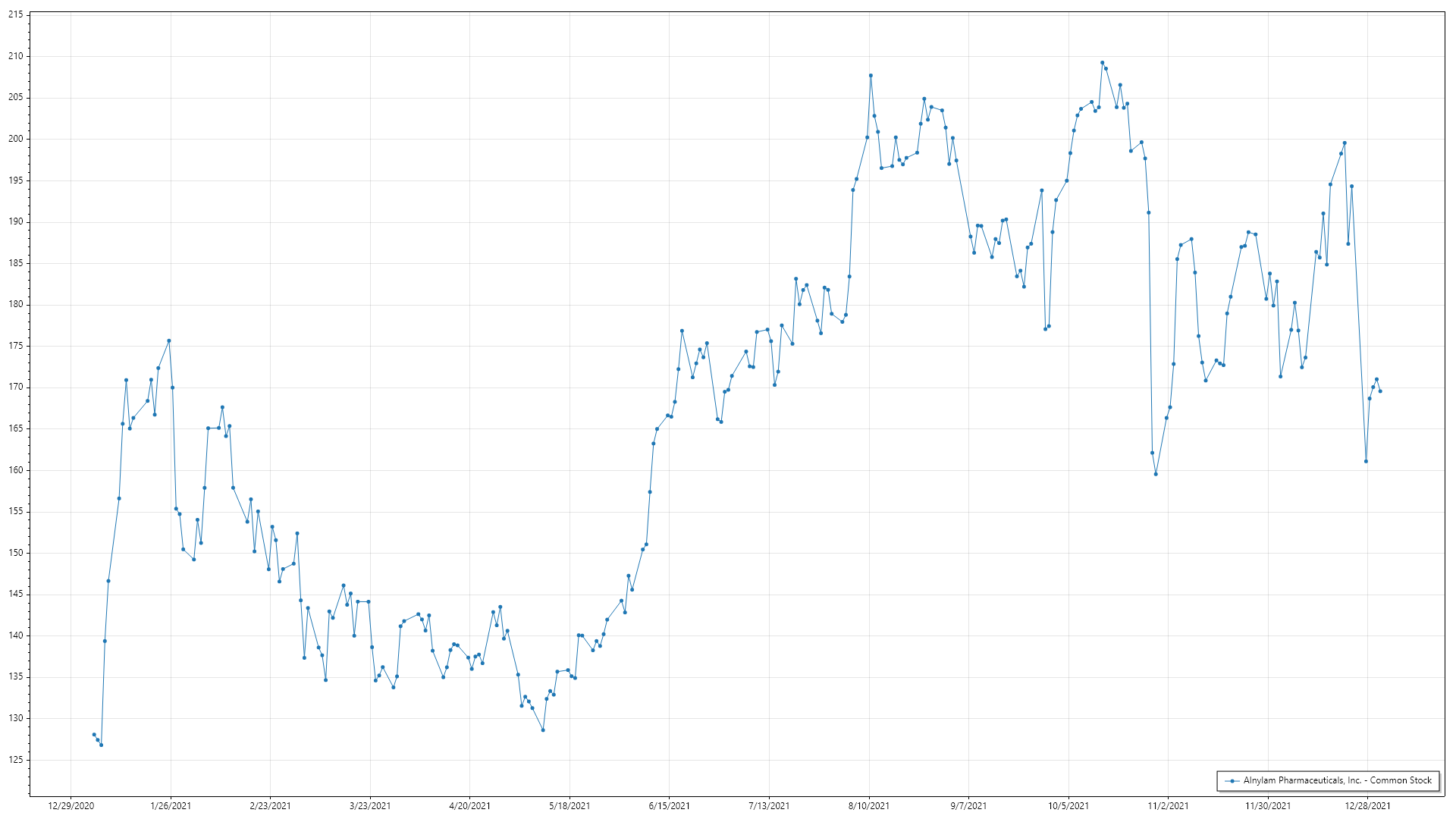Click the 215 label on the y-axis
The width and height of the screenshot is (1456, 819).
pyautogui.click(x=15, y=15)
